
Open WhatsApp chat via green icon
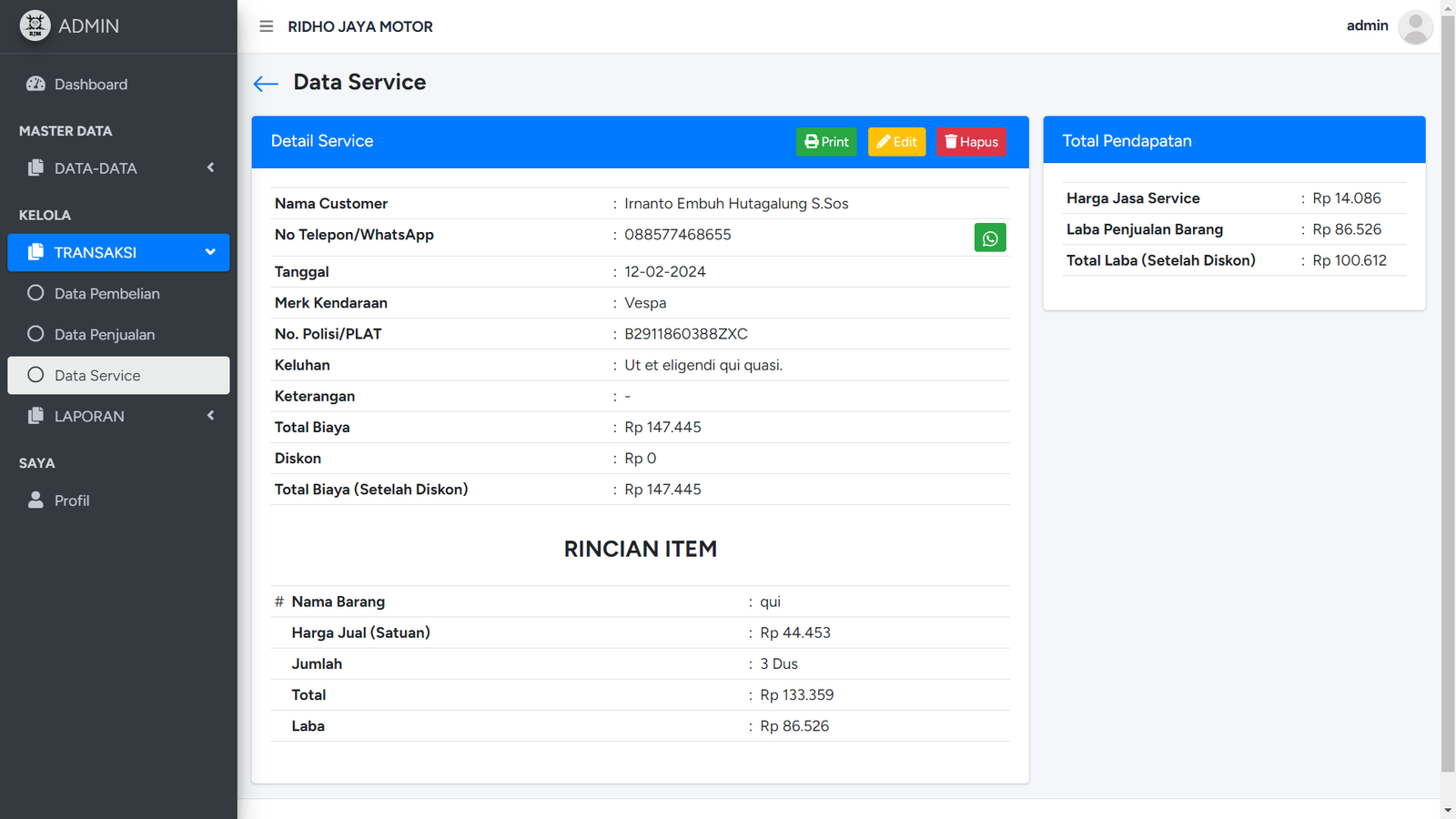click(x=989, y=238)
